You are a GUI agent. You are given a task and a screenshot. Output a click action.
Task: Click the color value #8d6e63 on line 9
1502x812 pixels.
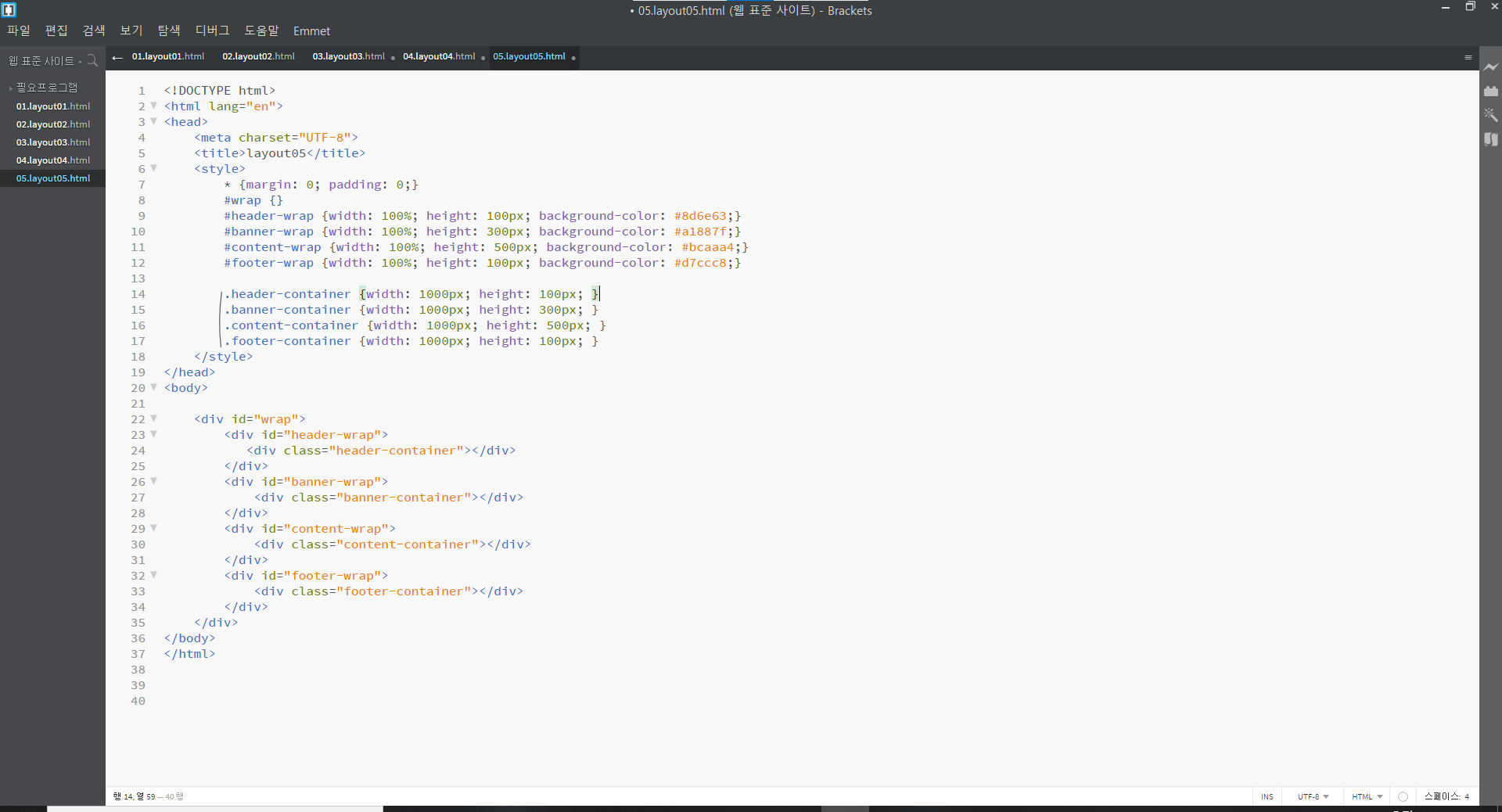700,216
